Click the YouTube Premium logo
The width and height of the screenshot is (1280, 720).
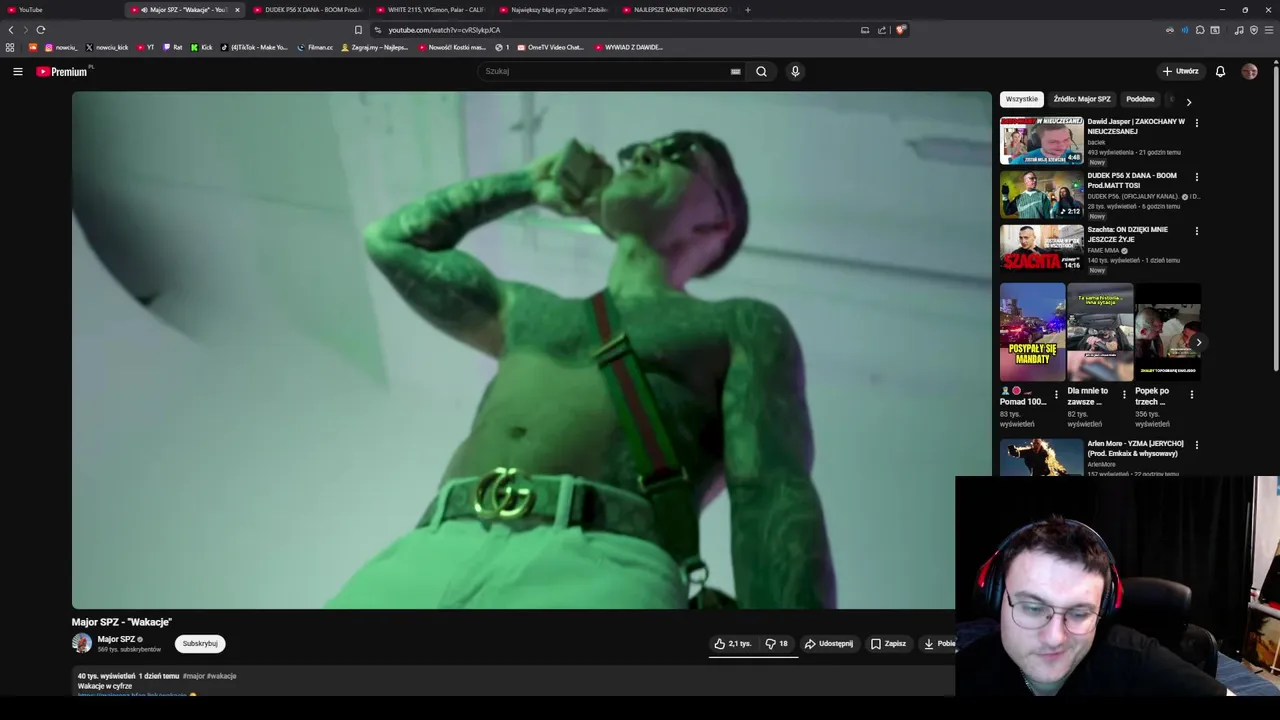[x=63, y=71]
